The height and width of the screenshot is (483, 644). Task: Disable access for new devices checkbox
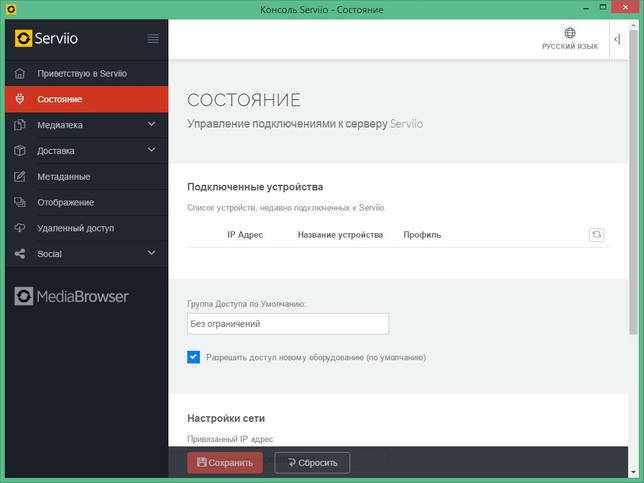(193, 357)
